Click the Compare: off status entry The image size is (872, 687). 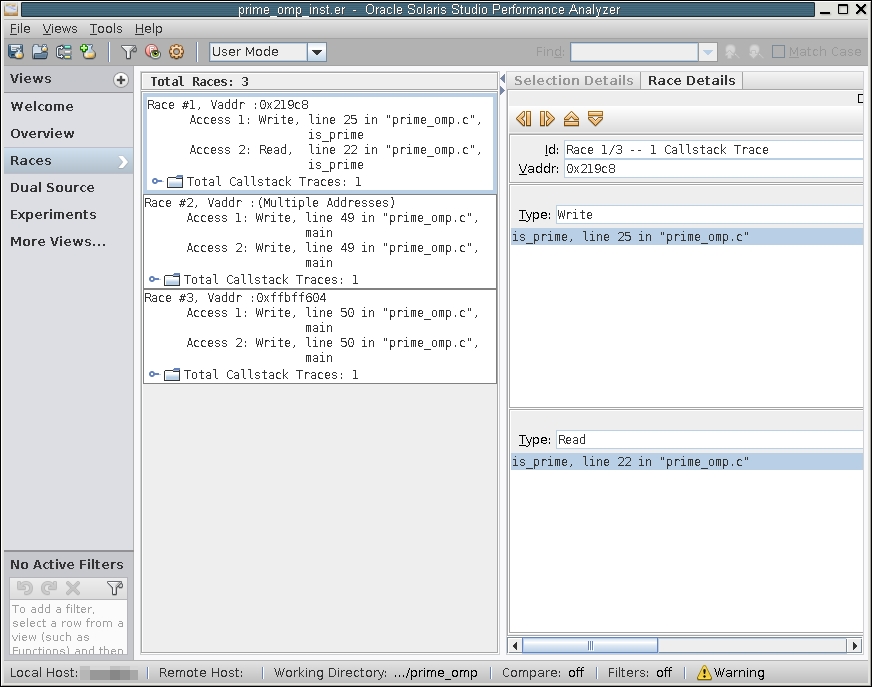tap(543, 673)
